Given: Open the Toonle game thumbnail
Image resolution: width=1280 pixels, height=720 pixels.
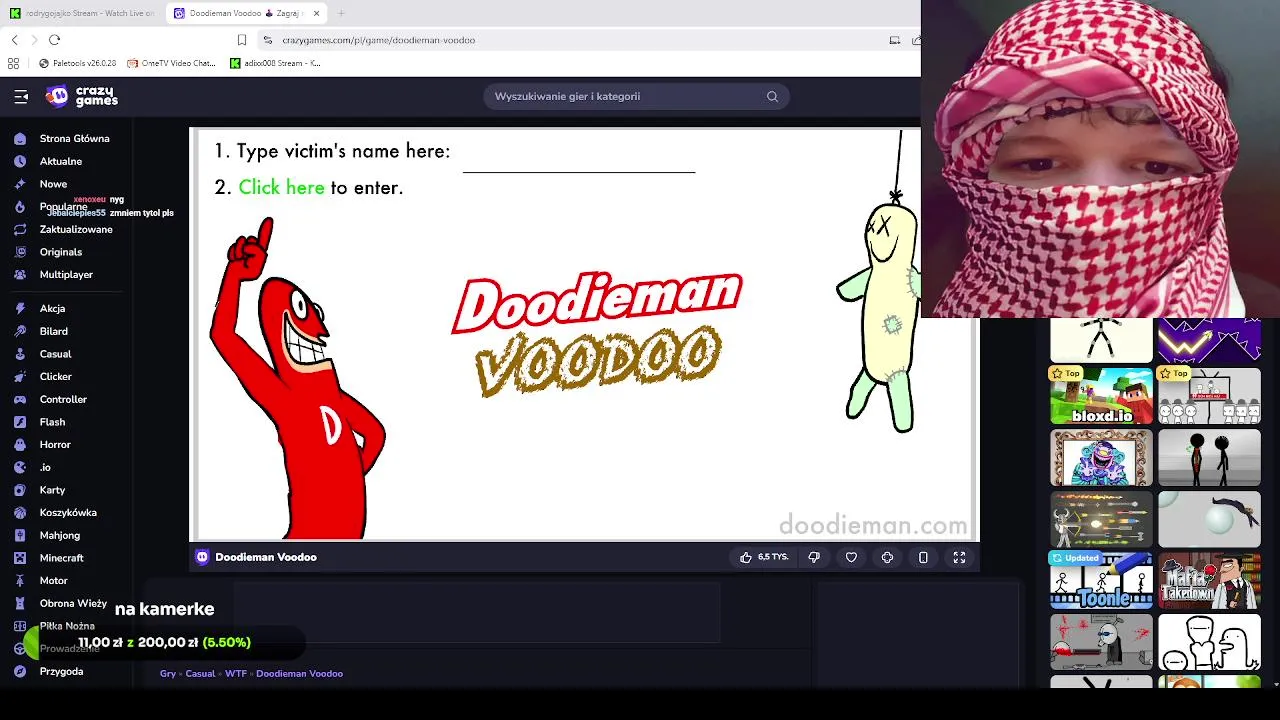Looking at the screenshot, I should click(x=1101, y=581).
